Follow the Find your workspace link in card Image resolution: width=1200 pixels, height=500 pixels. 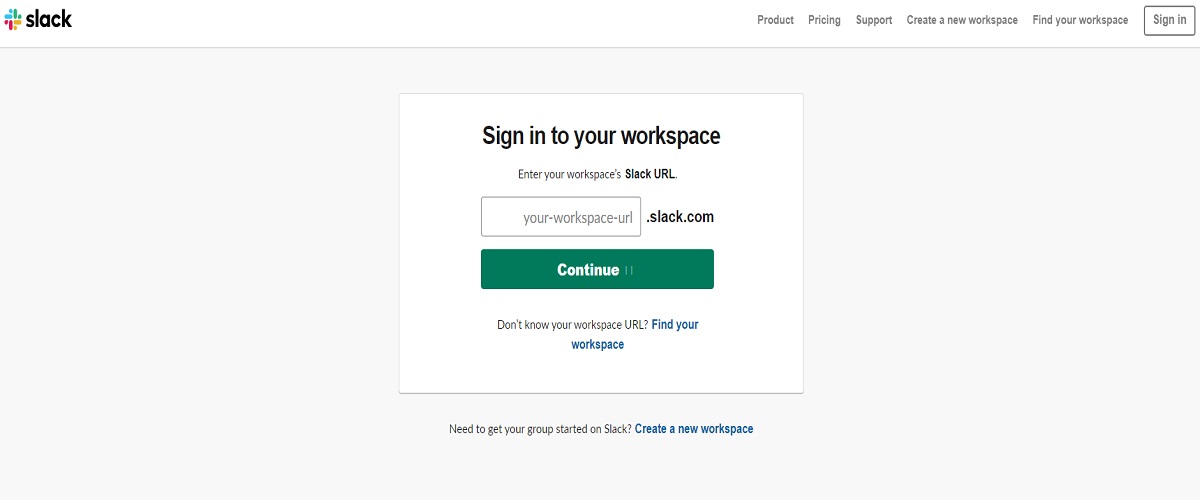pos(674,325)
